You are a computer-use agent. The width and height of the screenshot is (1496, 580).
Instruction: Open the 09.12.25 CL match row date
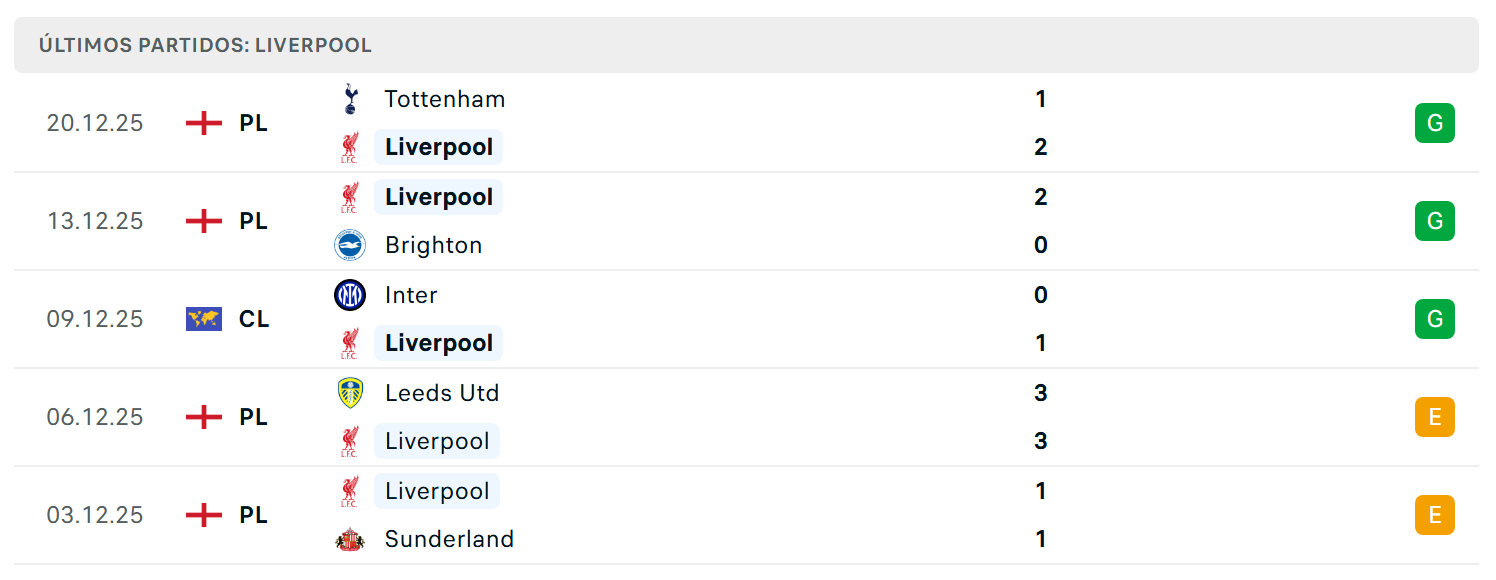pos(95,319)
